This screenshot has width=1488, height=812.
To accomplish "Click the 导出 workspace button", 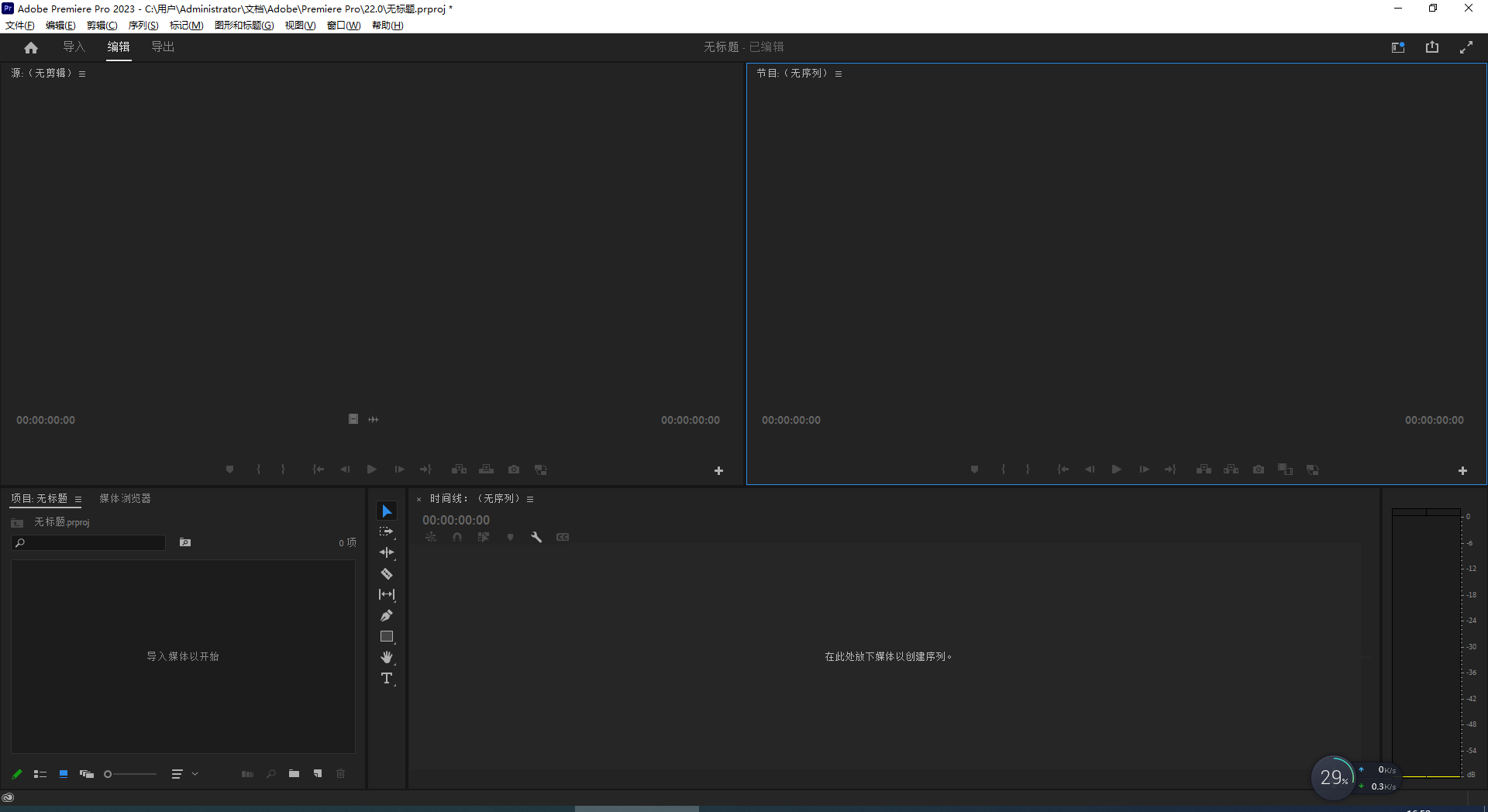I will tap(162, 46).
